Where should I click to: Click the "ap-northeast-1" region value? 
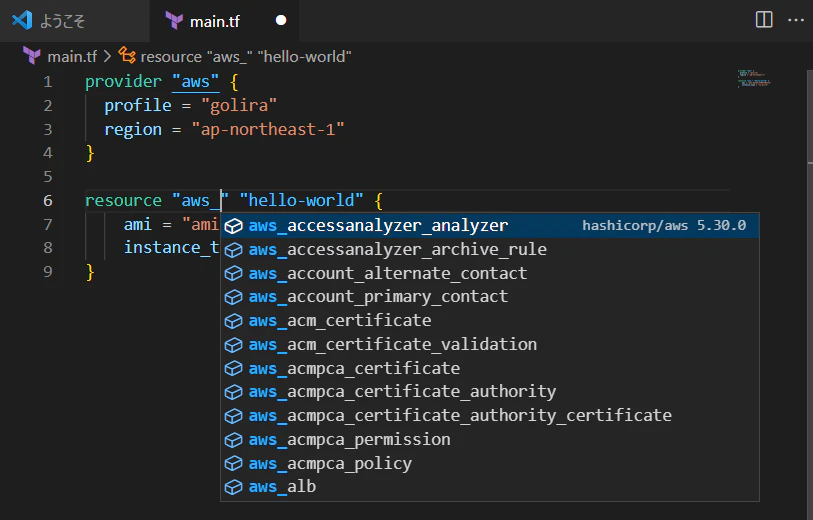click(x=268, y=129)
